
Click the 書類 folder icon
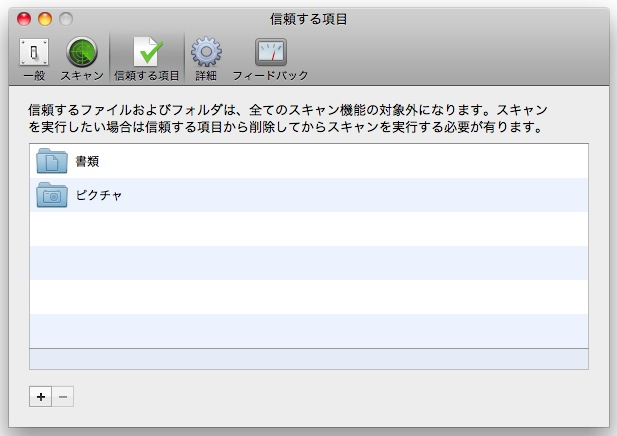pyautogui.click(x=52, y=161)
